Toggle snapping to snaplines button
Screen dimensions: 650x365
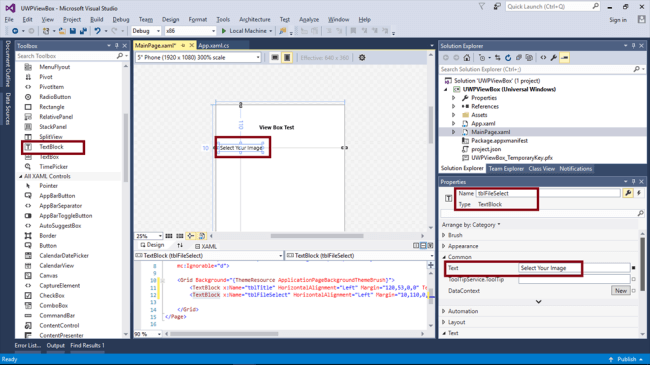pos(191,236)
